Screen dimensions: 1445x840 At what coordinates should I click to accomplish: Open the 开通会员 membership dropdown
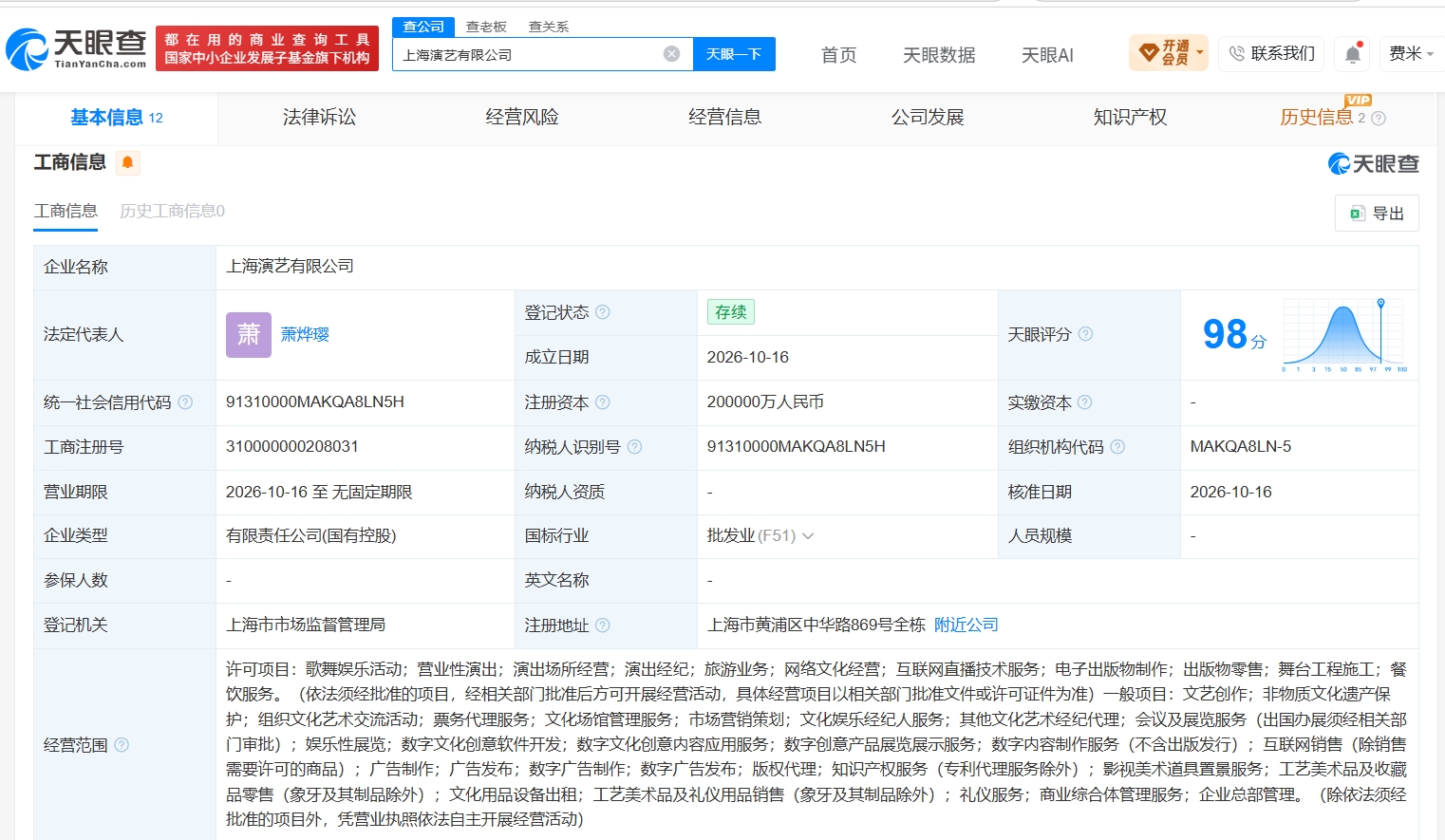point(1169,53)
